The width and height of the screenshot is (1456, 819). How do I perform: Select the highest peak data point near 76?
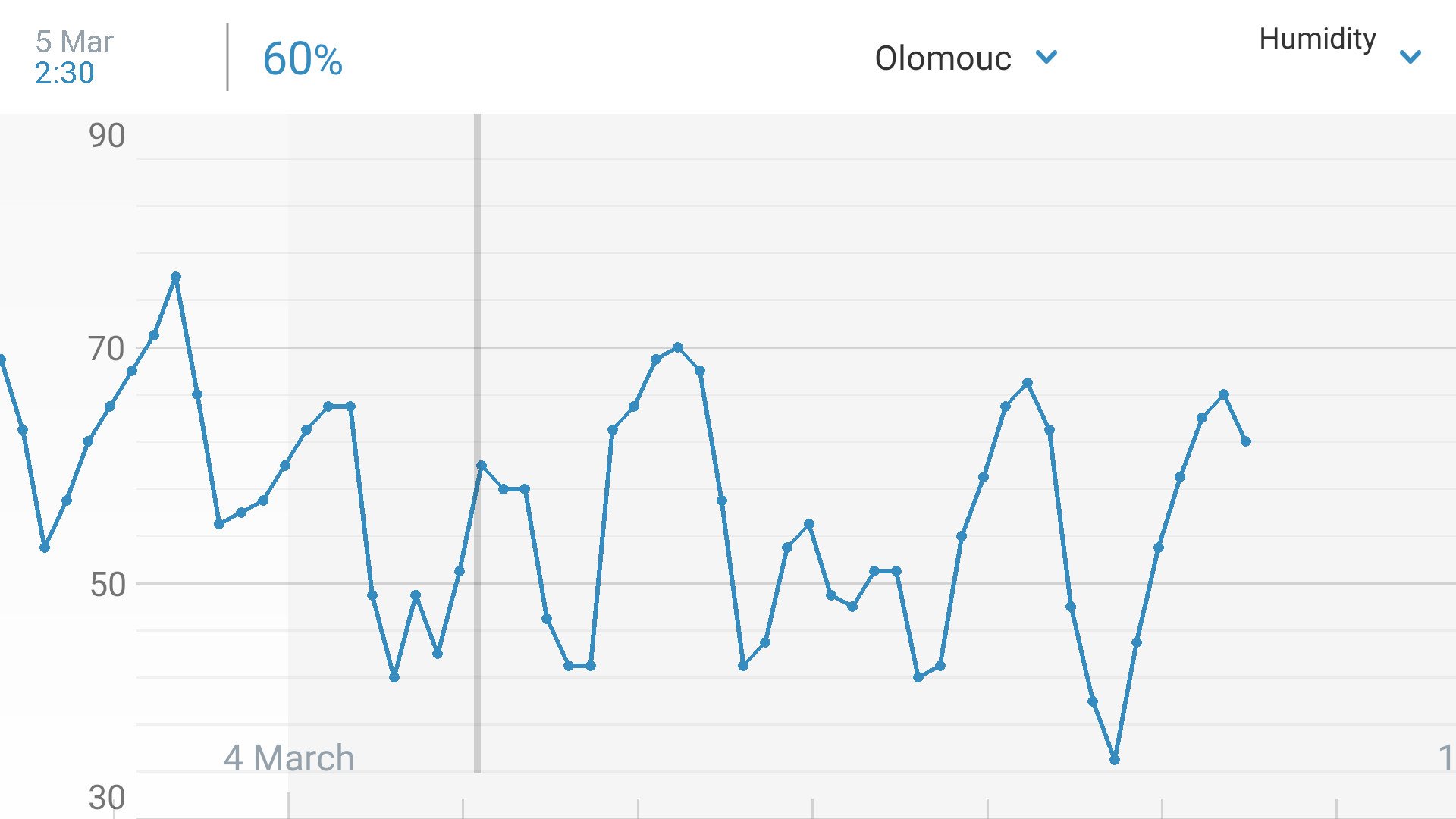[x=176, y=277]
